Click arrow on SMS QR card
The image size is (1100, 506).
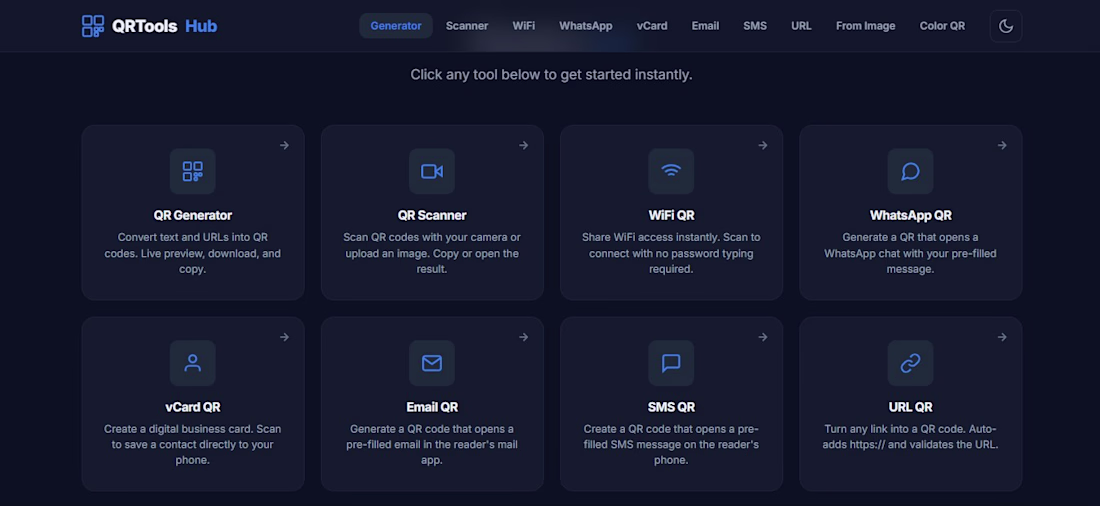click(x=763, y=337)
